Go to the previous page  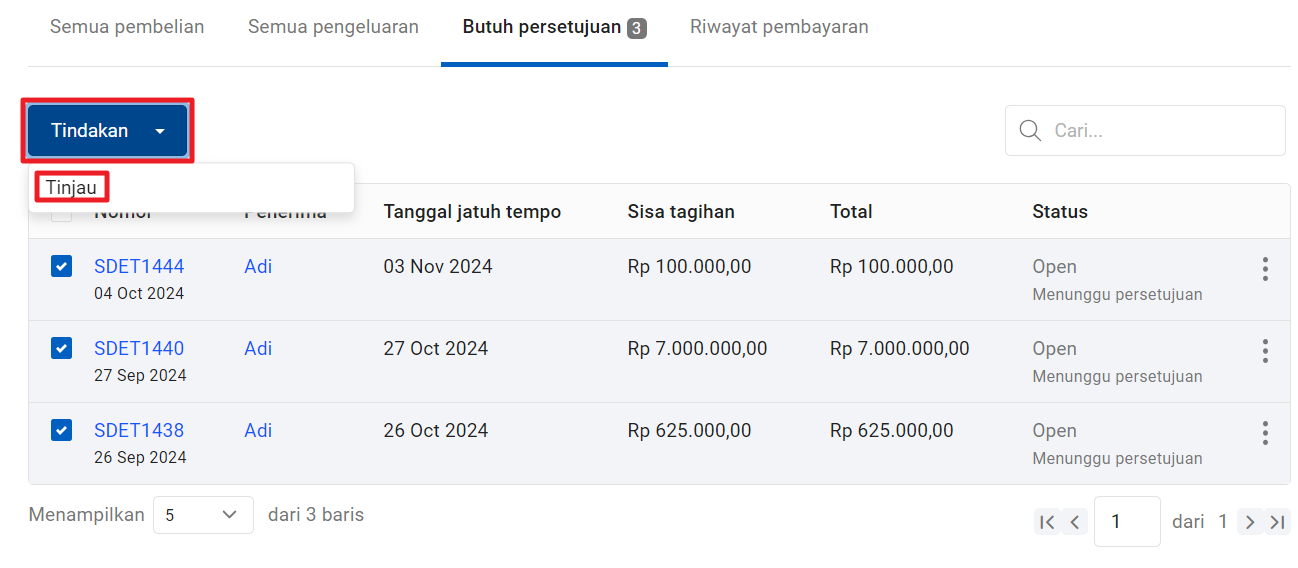point(1075,521)
